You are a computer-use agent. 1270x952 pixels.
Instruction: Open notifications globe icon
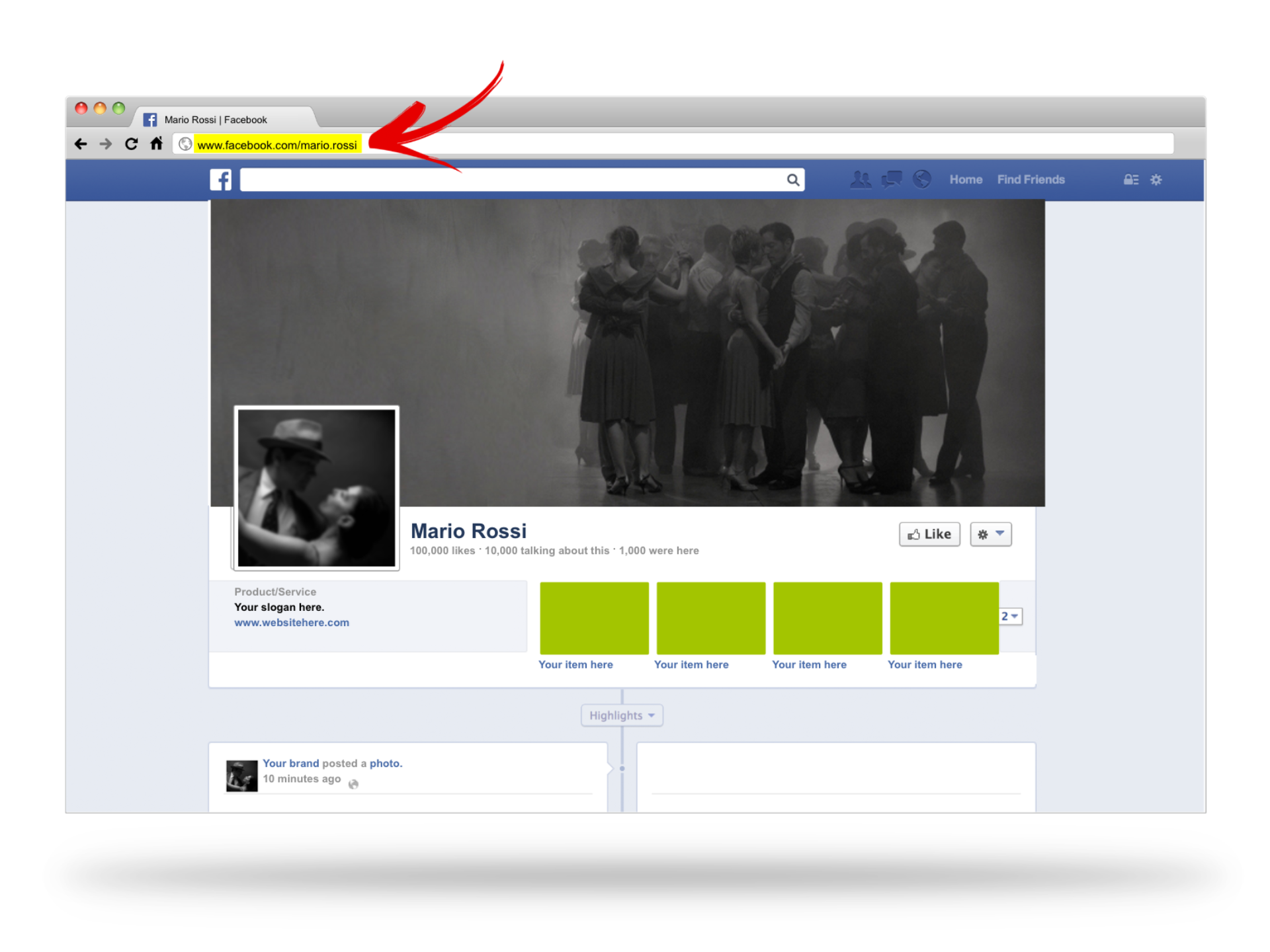(922, 179)
